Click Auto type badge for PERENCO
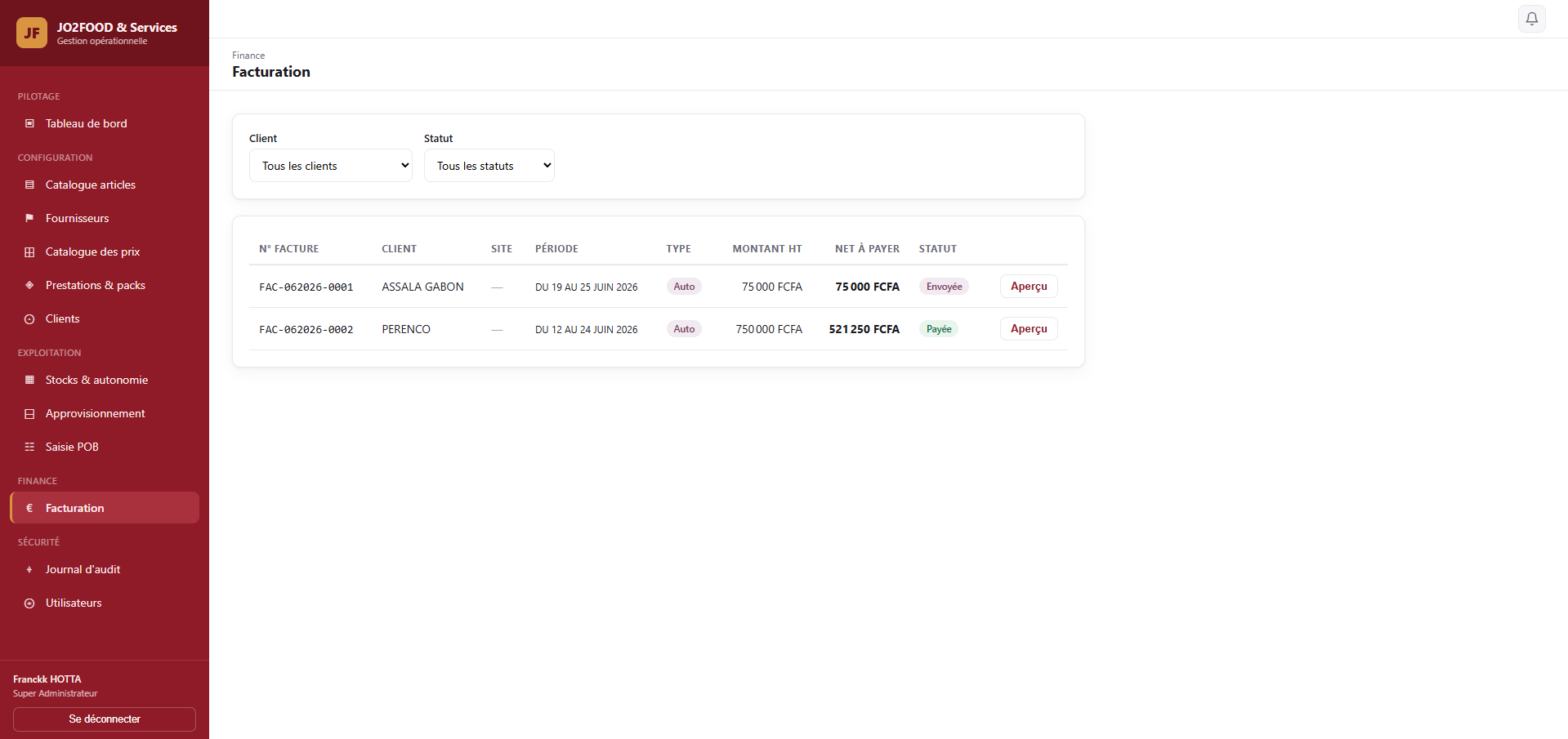1568x739 pixels. [684, 329]
